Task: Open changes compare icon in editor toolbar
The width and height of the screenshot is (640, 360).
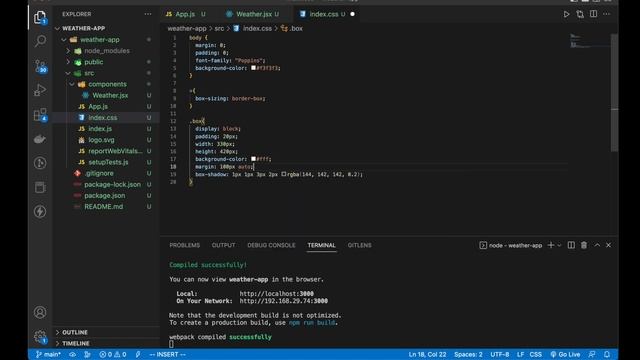Action: 580,14
